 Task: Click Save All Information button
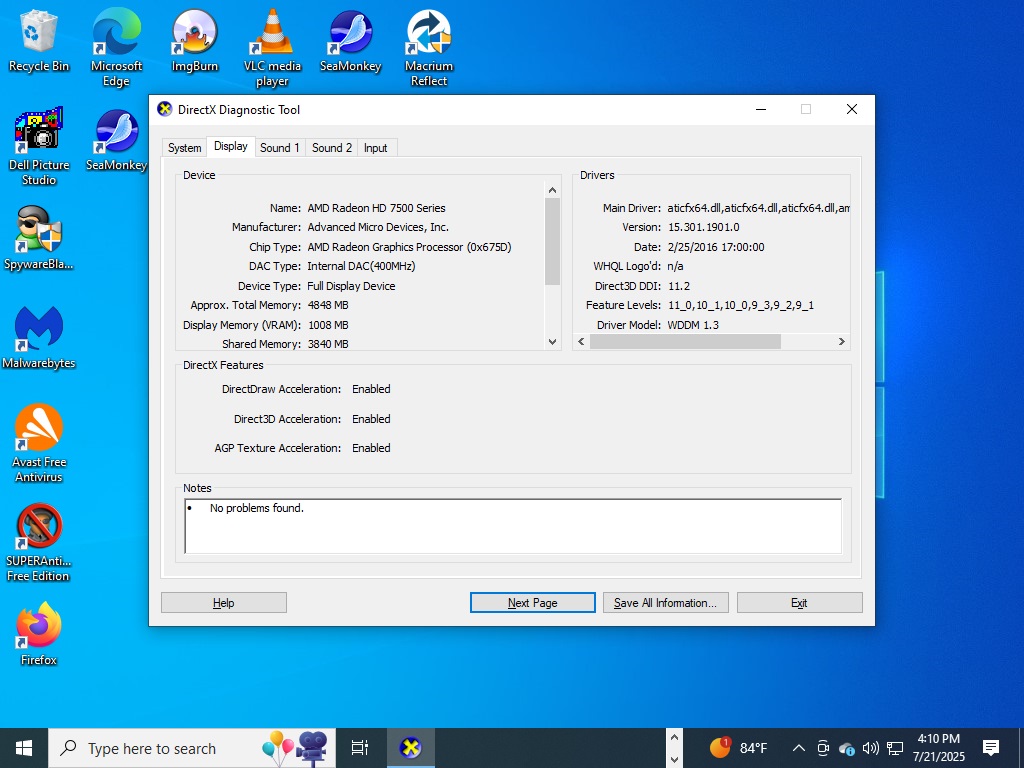[665, 603]
